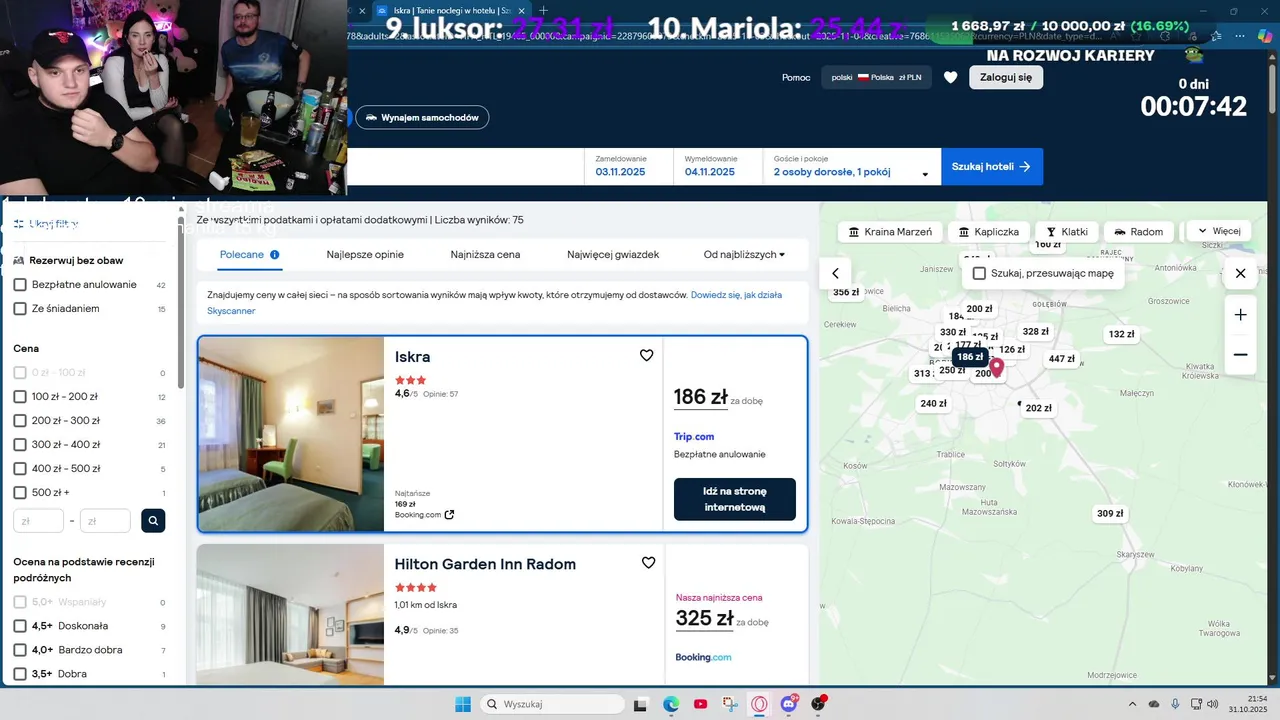1280x720 pixels.
Task: Select Kapliczka map chip
Action: coord(988,232)
